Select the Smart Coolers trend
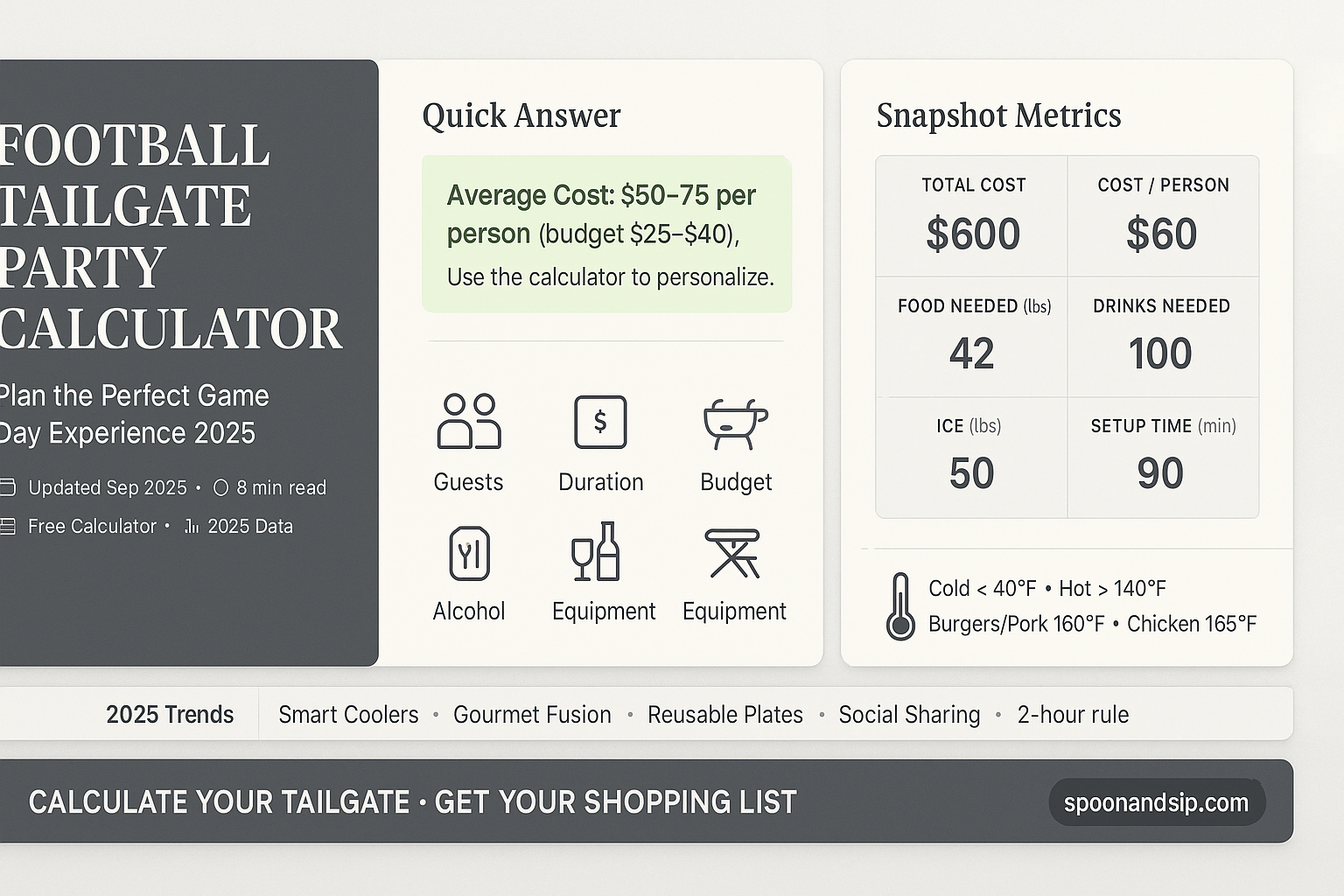 (x=348, y=715)
